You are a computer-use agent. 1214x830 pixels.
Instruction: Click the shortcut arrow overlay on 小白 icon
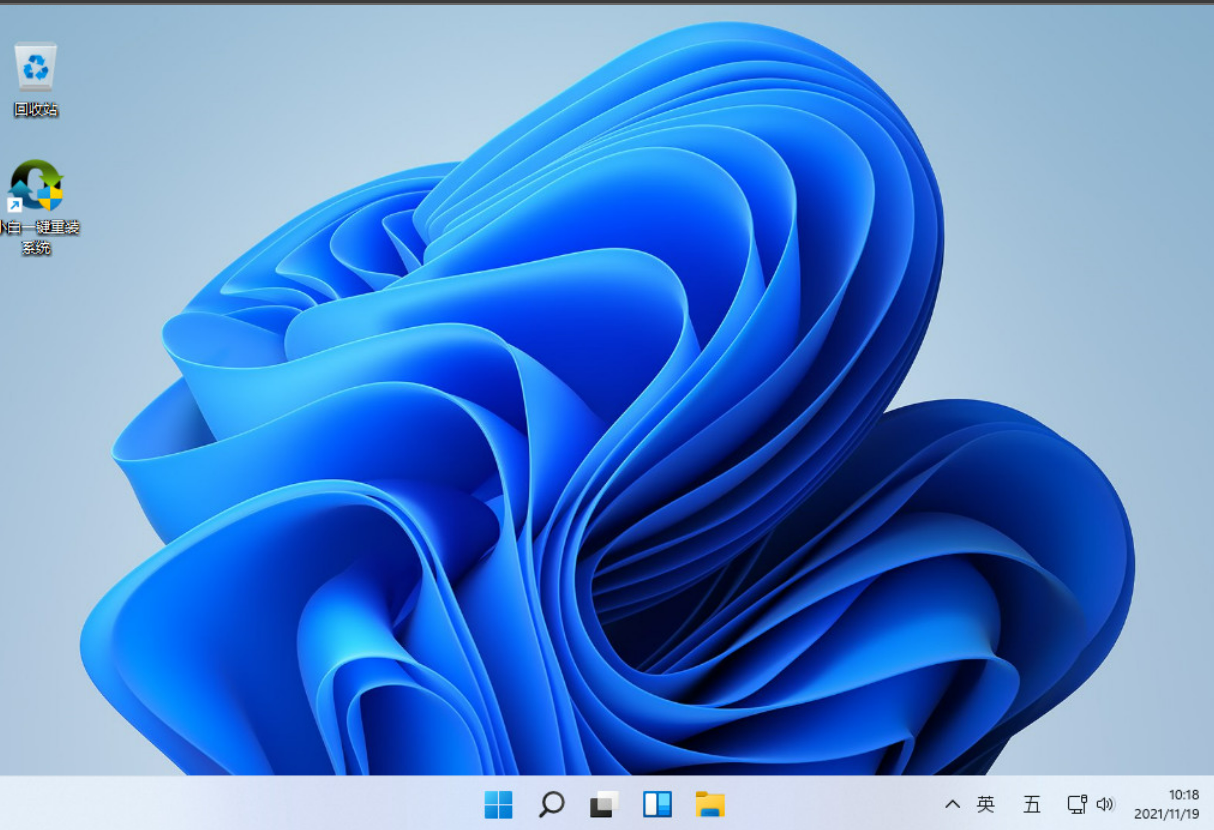(14, 205)
